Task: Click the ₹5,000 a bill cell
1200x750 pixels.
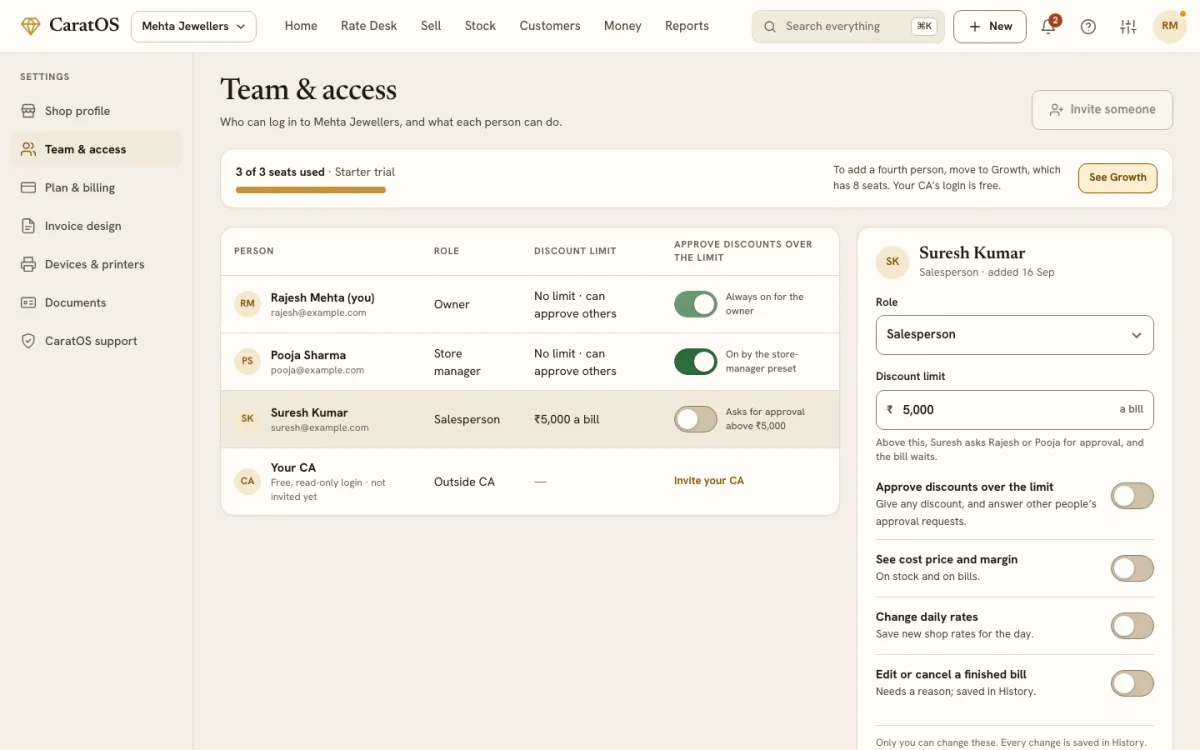Action: pos(567,419)
